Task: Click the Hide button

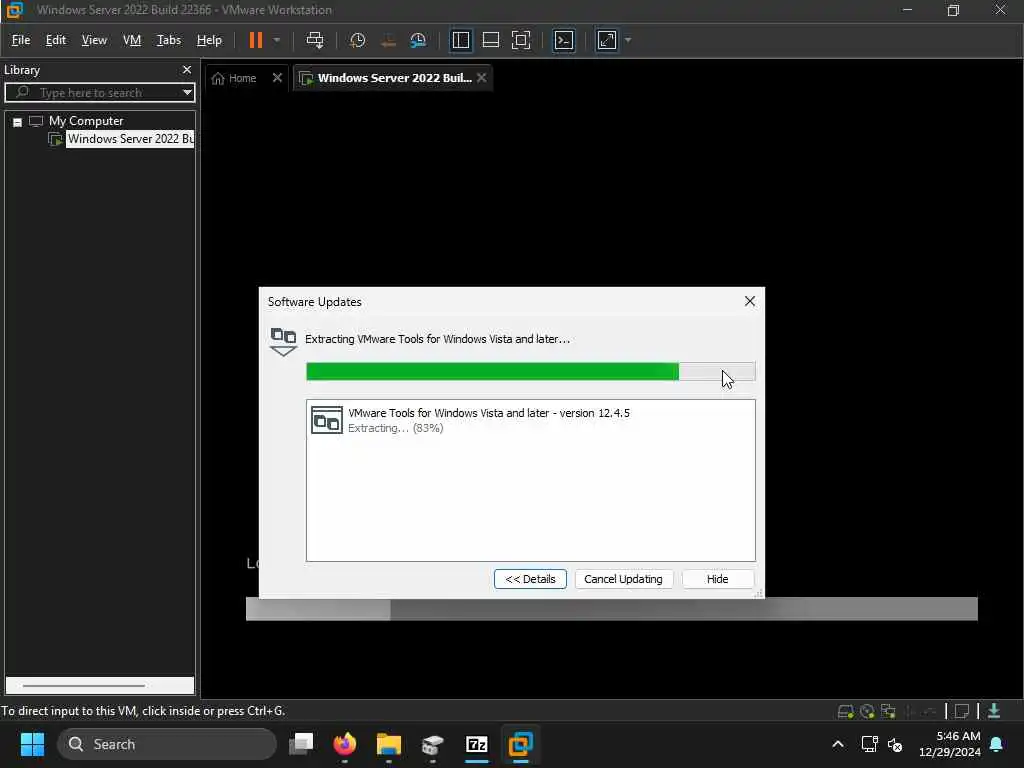Action: (x=717, y=579)
